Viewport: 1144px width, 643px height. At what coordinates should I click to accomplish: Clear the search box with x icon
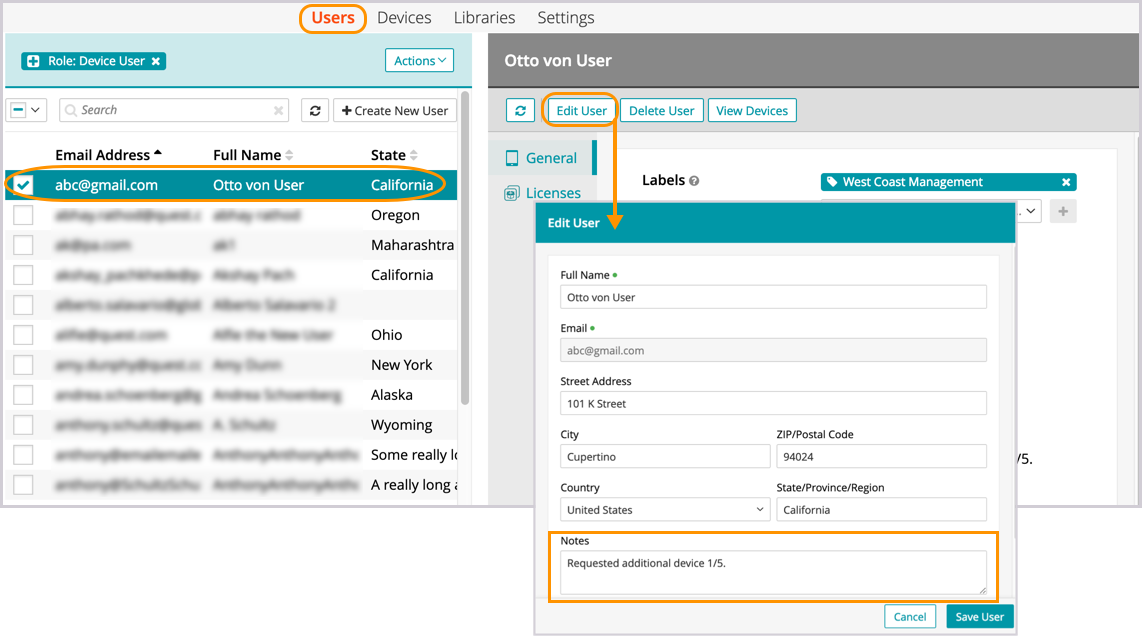[279, 111]
